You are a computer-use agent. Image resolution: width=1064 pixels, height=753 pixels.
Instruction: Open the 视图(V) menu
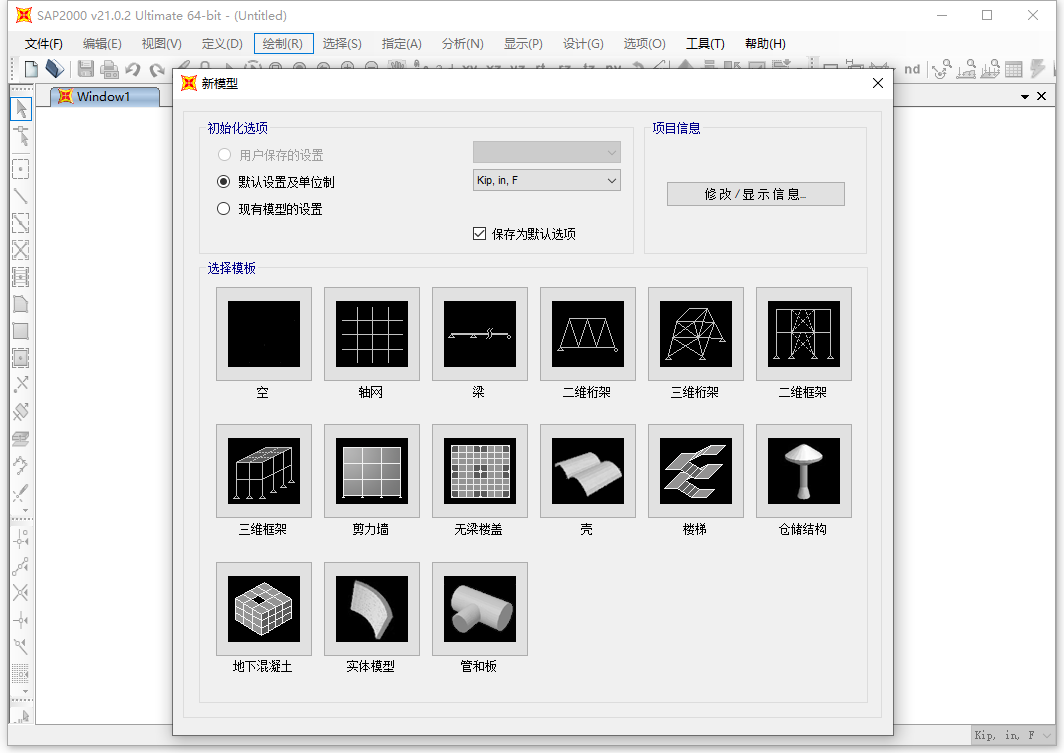(x=162, y=43)
